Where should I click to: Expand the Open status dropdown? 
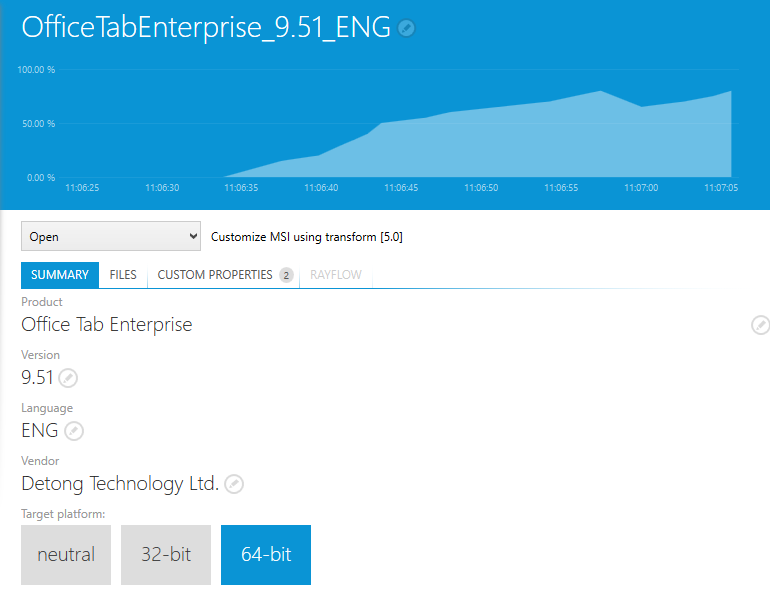(x=111, y=237)
